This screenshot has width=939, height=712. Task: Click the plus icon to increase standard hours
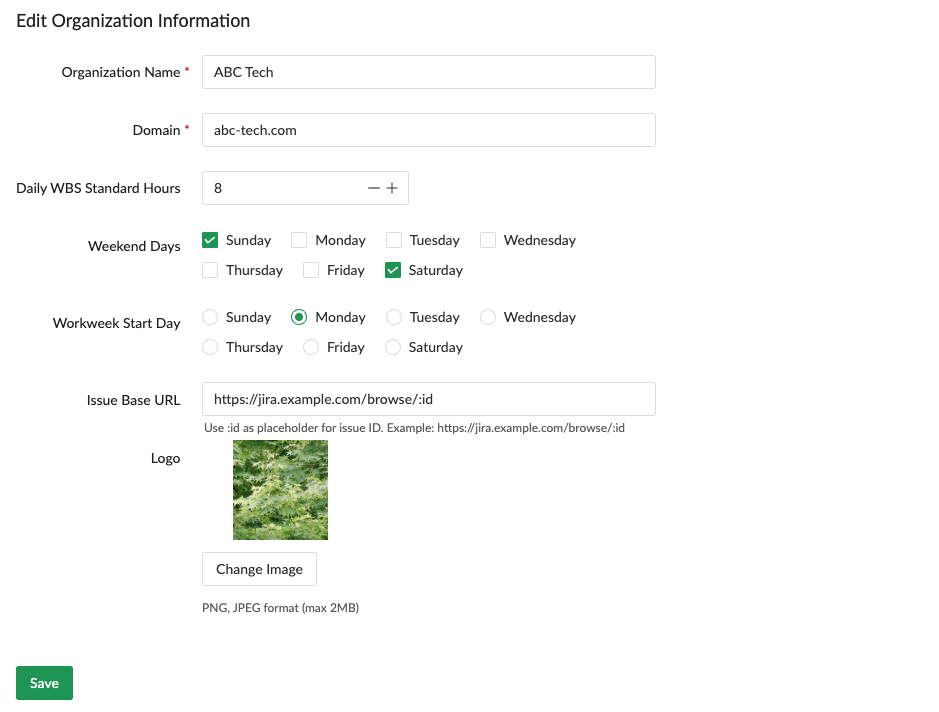click(392, 188)
